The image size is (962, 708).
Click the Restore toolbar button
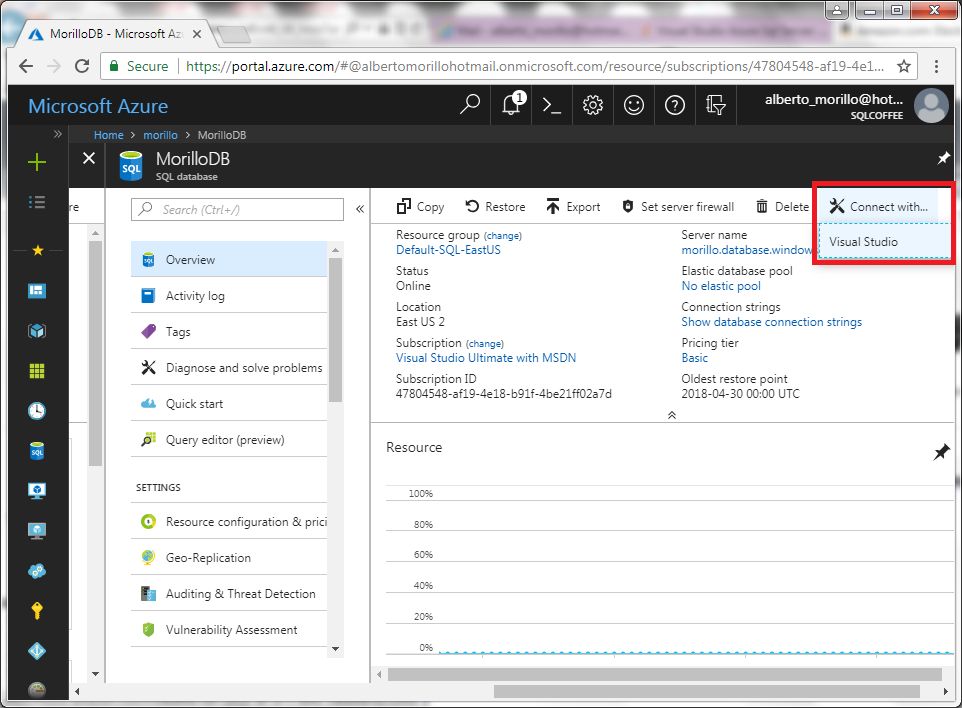click(495, 207)
